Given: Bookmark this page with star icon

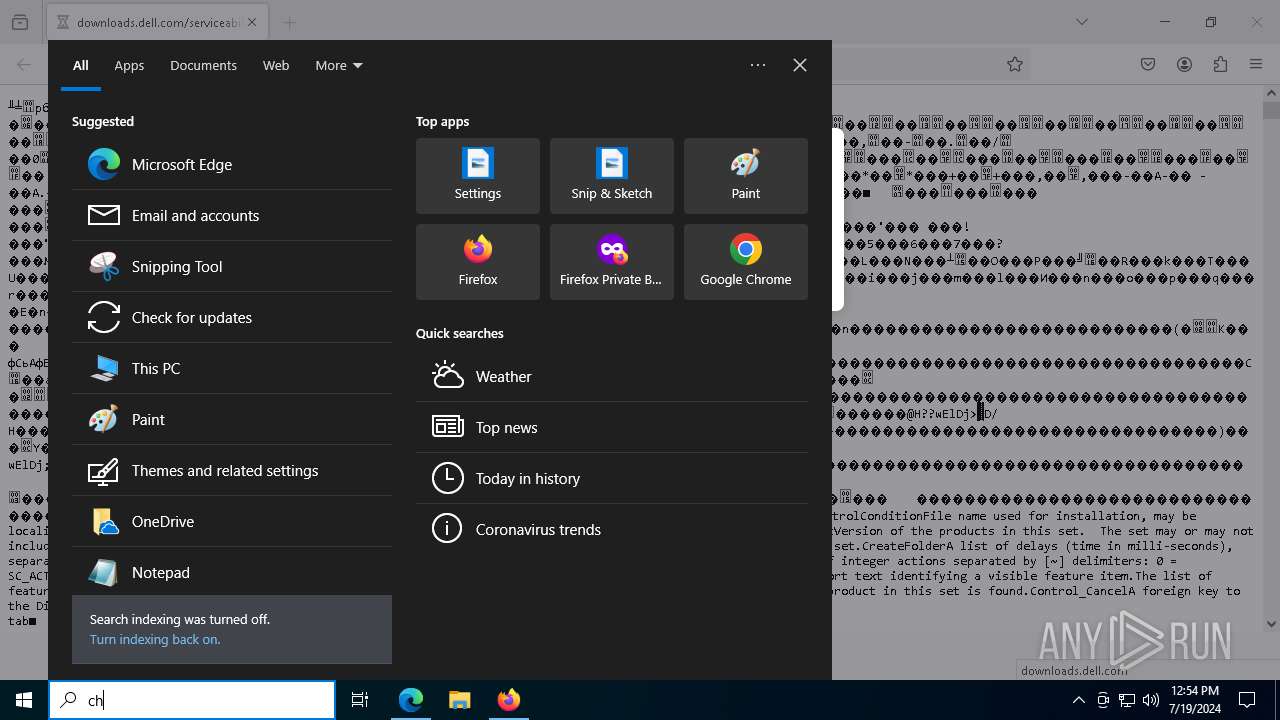Looking at the screenshot, I should point(1015,64).
